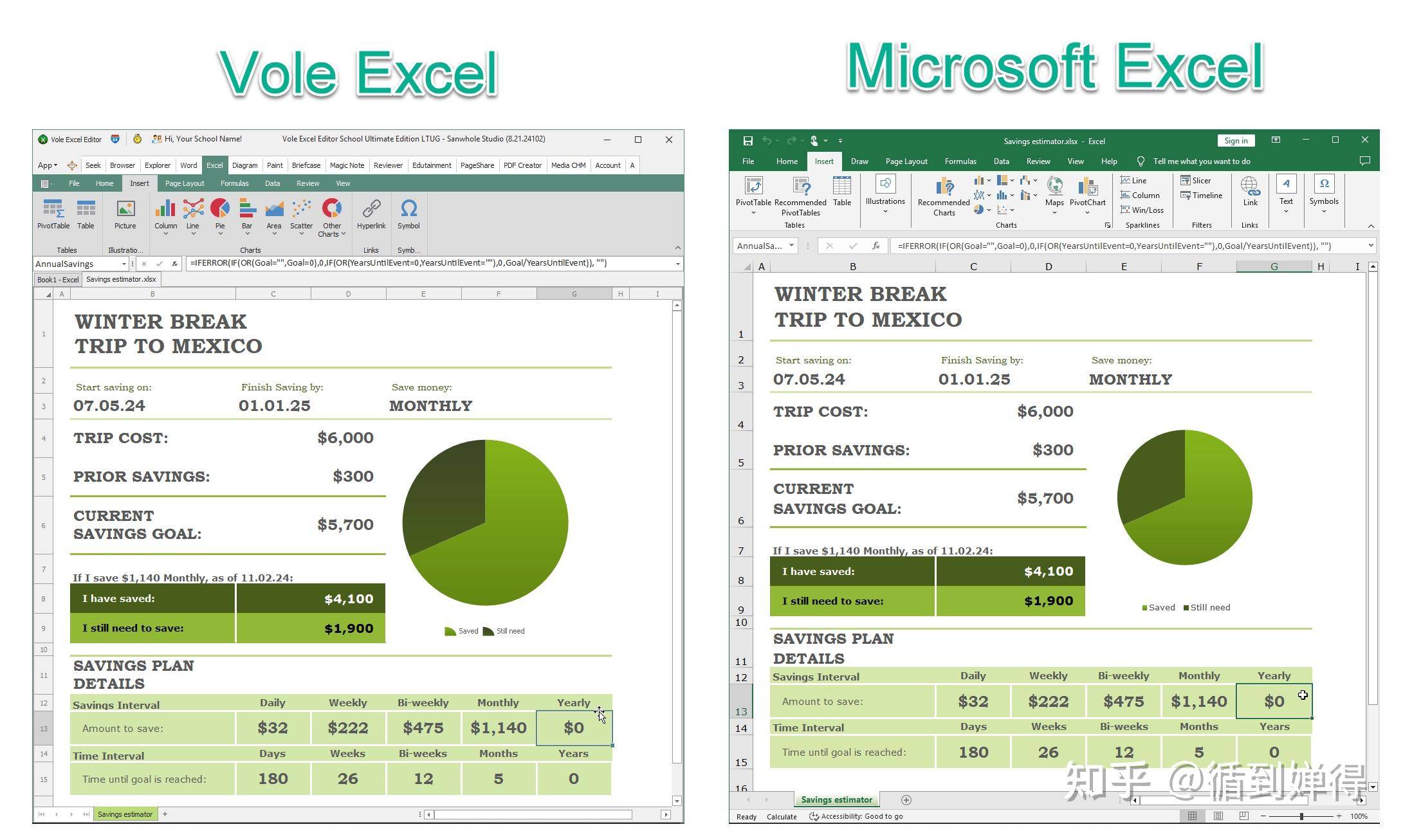
Task: Click the Save icon in Microsoft Excel title bar
Action: click(747, 141)
